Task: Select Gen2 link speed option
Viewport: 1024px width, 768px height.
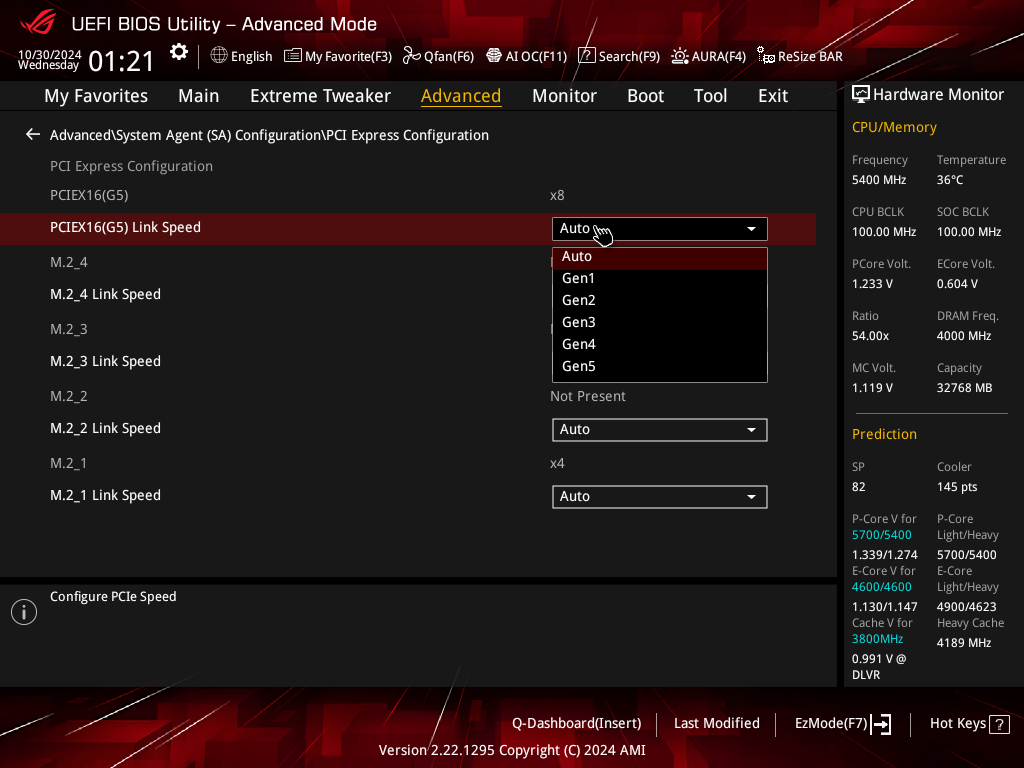Action: point(660,300)
